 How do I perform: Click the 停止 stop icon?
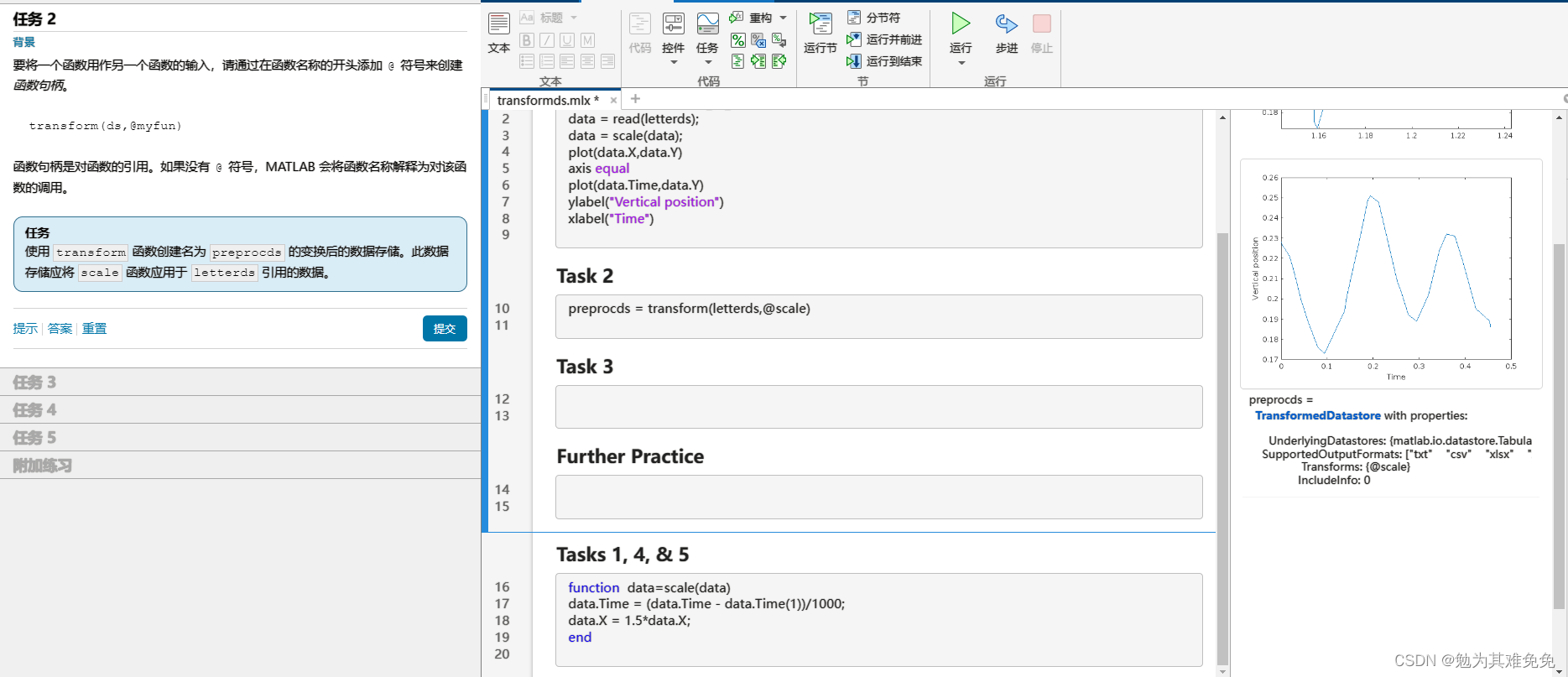pos(1042,24)
